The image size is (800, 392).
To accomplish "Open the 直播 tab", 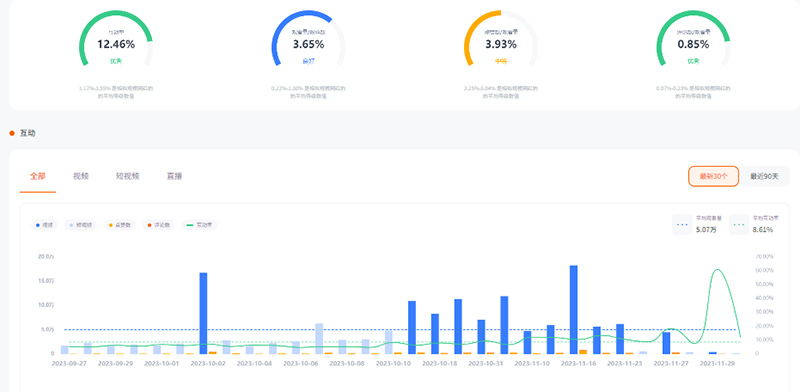I will [x=174, y=177].
